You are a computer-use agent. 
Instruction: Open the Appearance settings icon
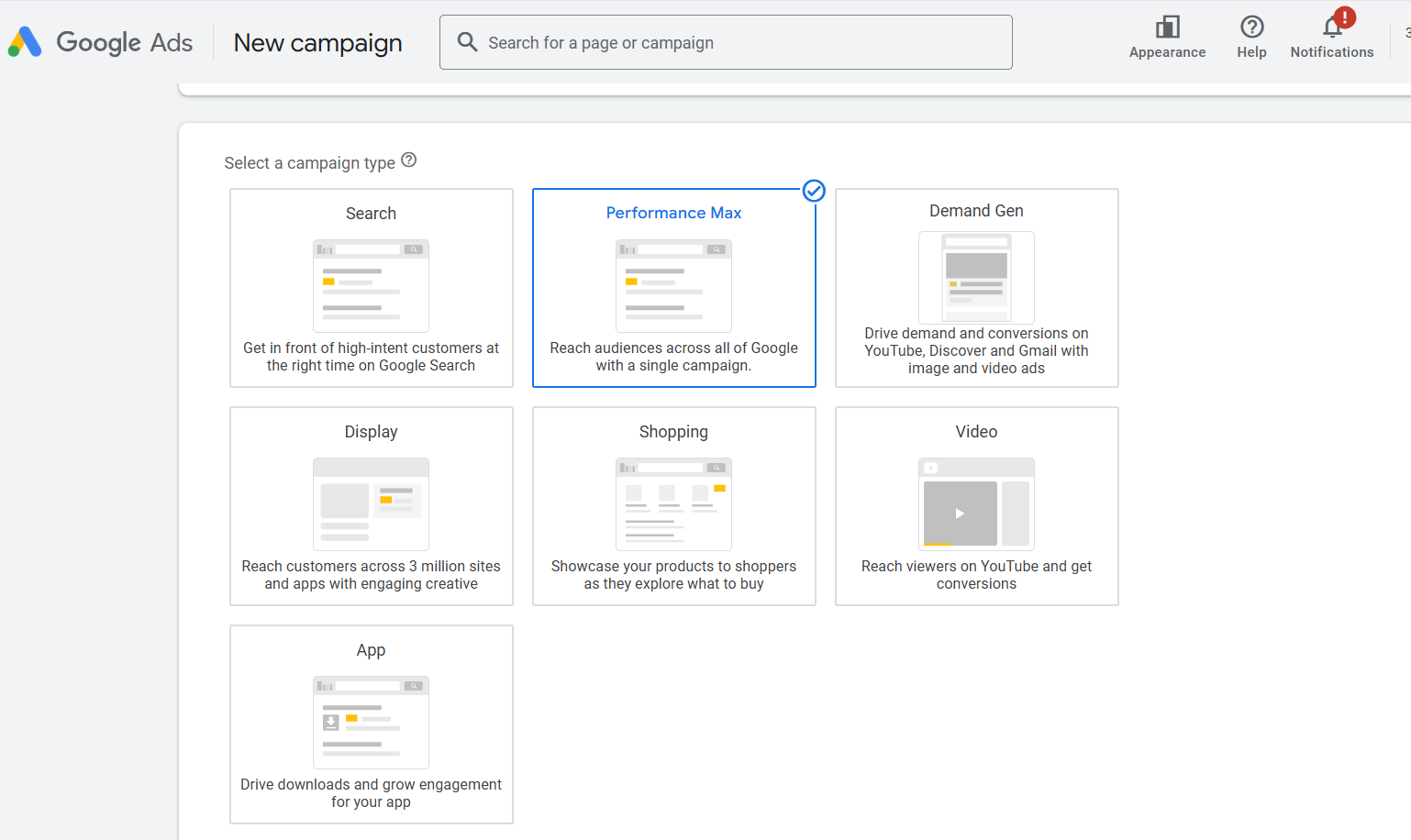(1167, 27)
